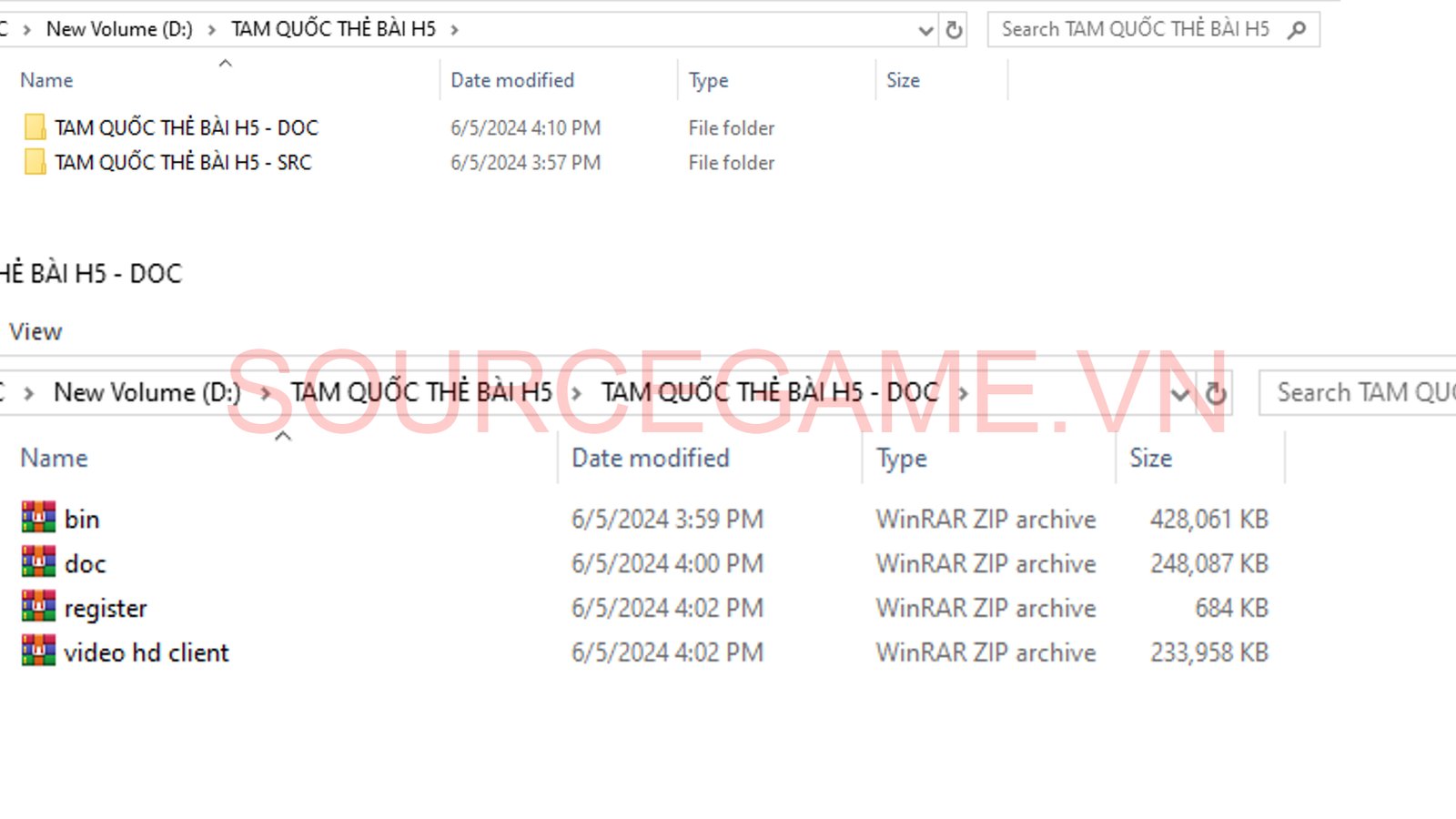Sort lower file list by Size column
This screenshot has width=1456, height=819.
1150,458
